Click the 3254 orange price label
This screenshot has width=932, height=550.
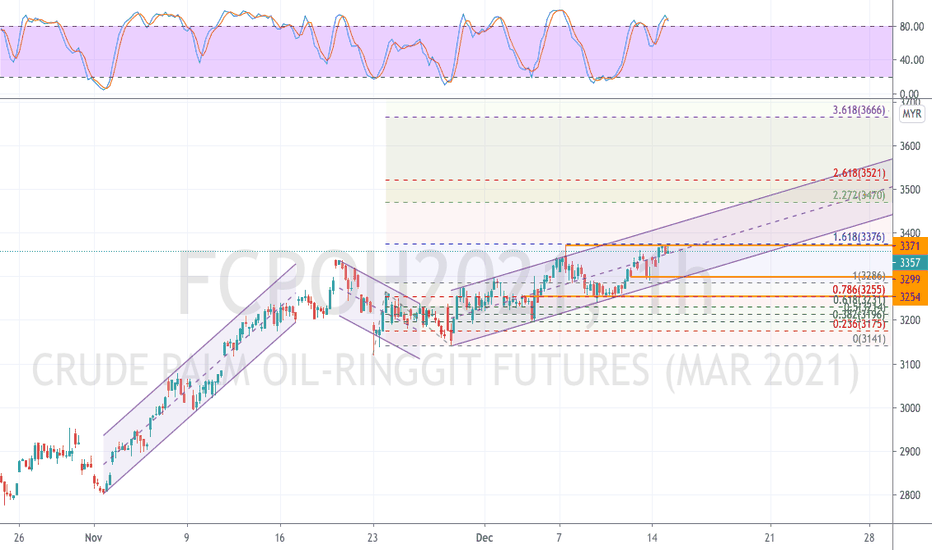[910, 297]
